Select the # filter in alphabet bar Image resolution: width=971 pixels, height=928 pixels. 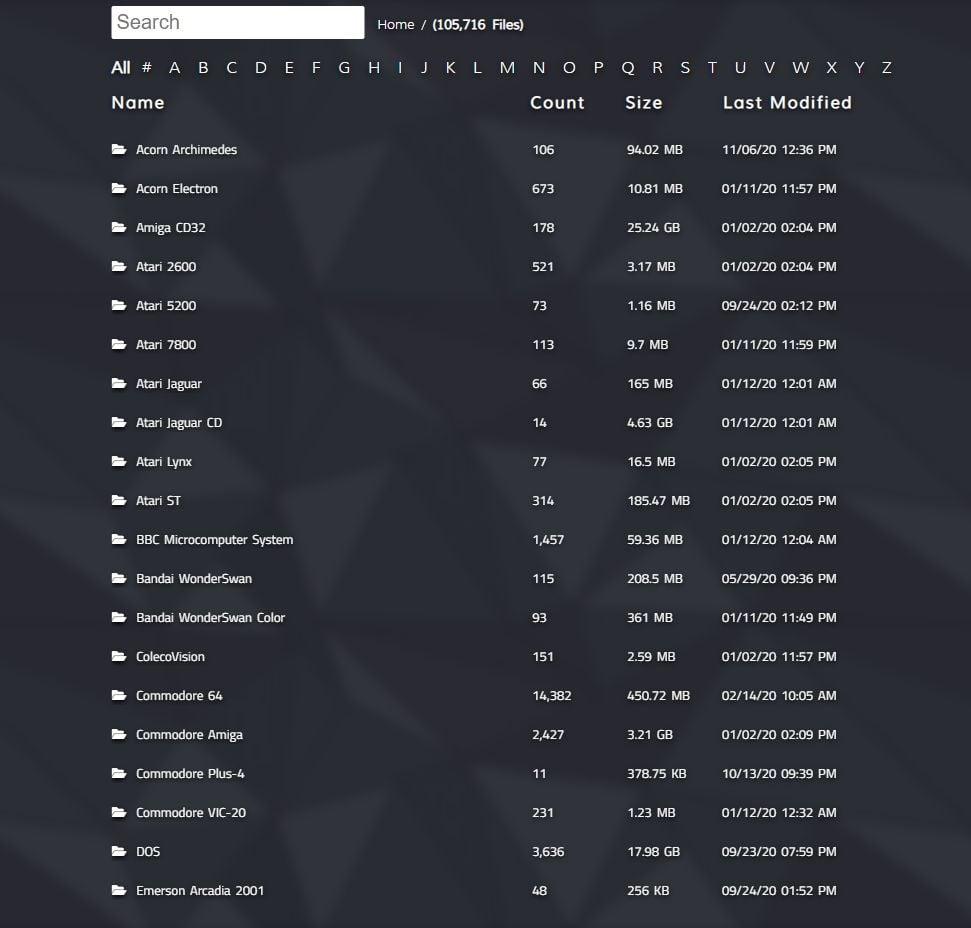tap(147, 67)
